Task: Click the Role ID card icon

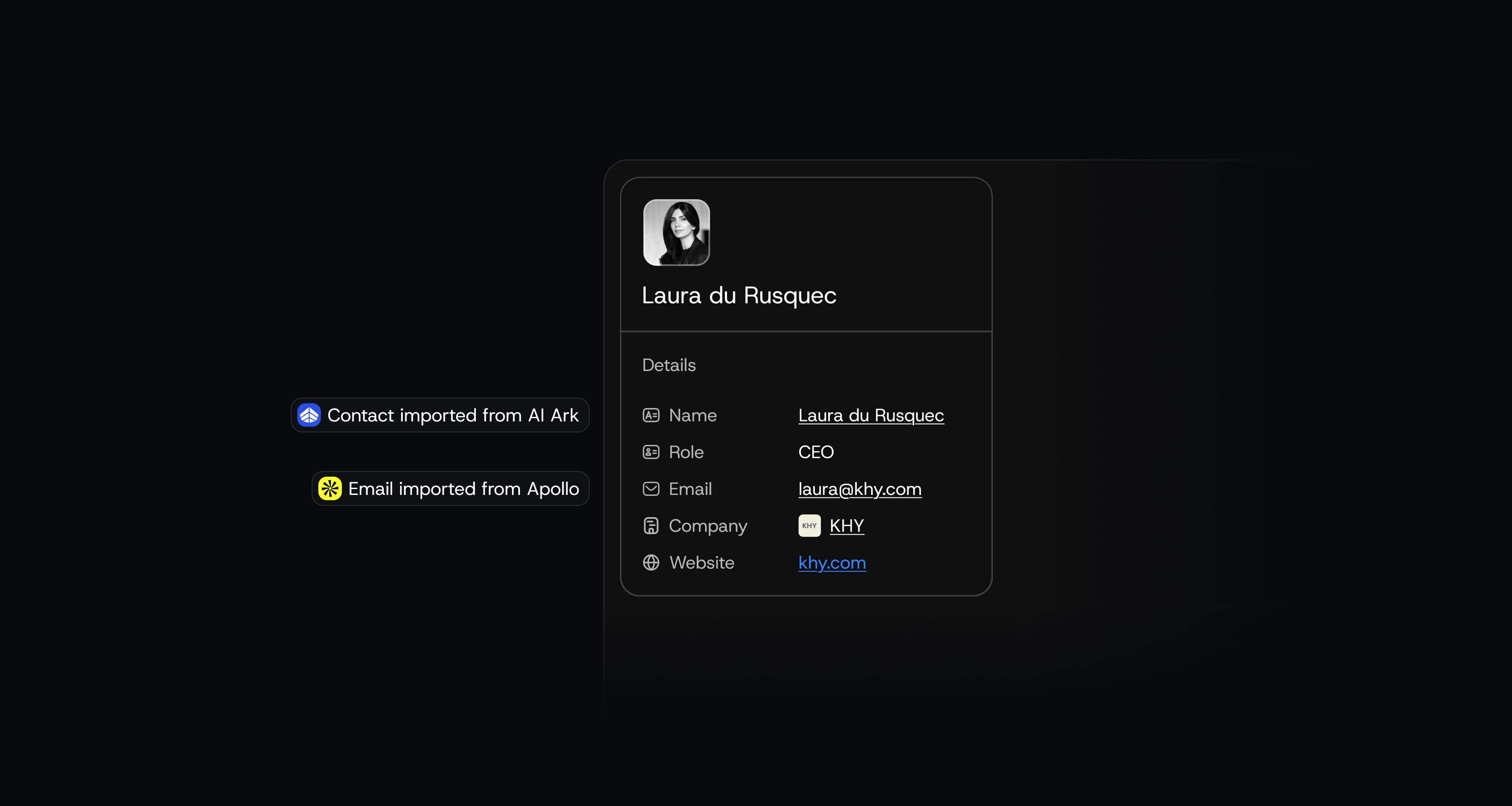Action: 651,452
